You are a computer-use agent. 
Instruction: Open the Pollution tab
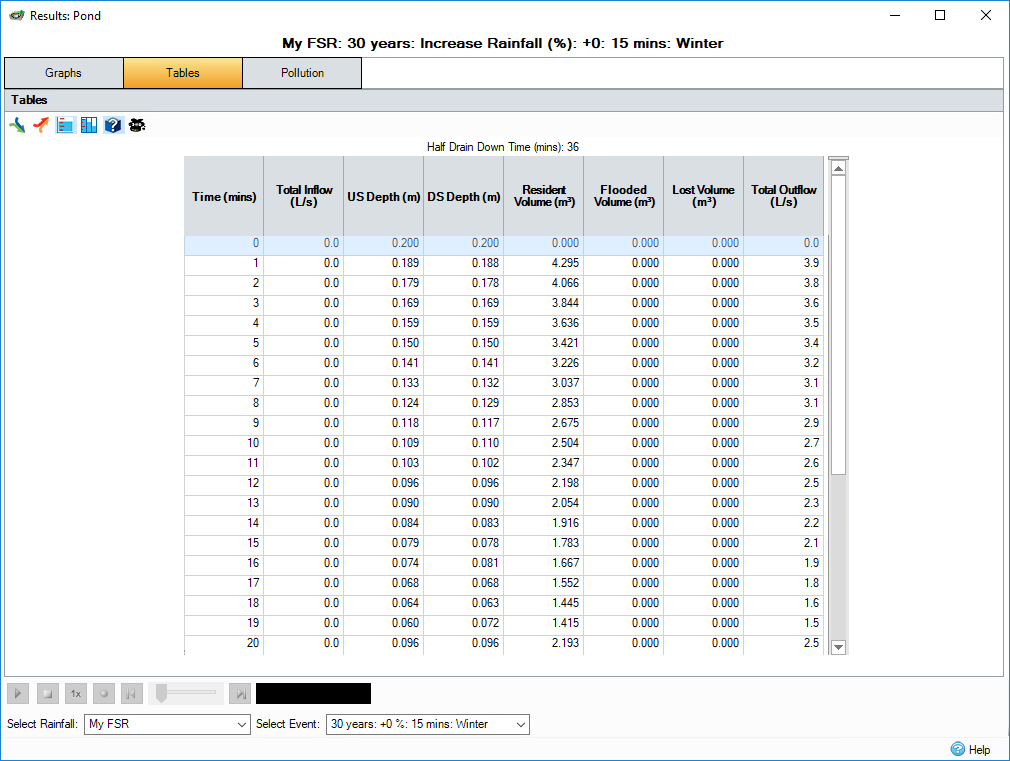pos(302,73)
